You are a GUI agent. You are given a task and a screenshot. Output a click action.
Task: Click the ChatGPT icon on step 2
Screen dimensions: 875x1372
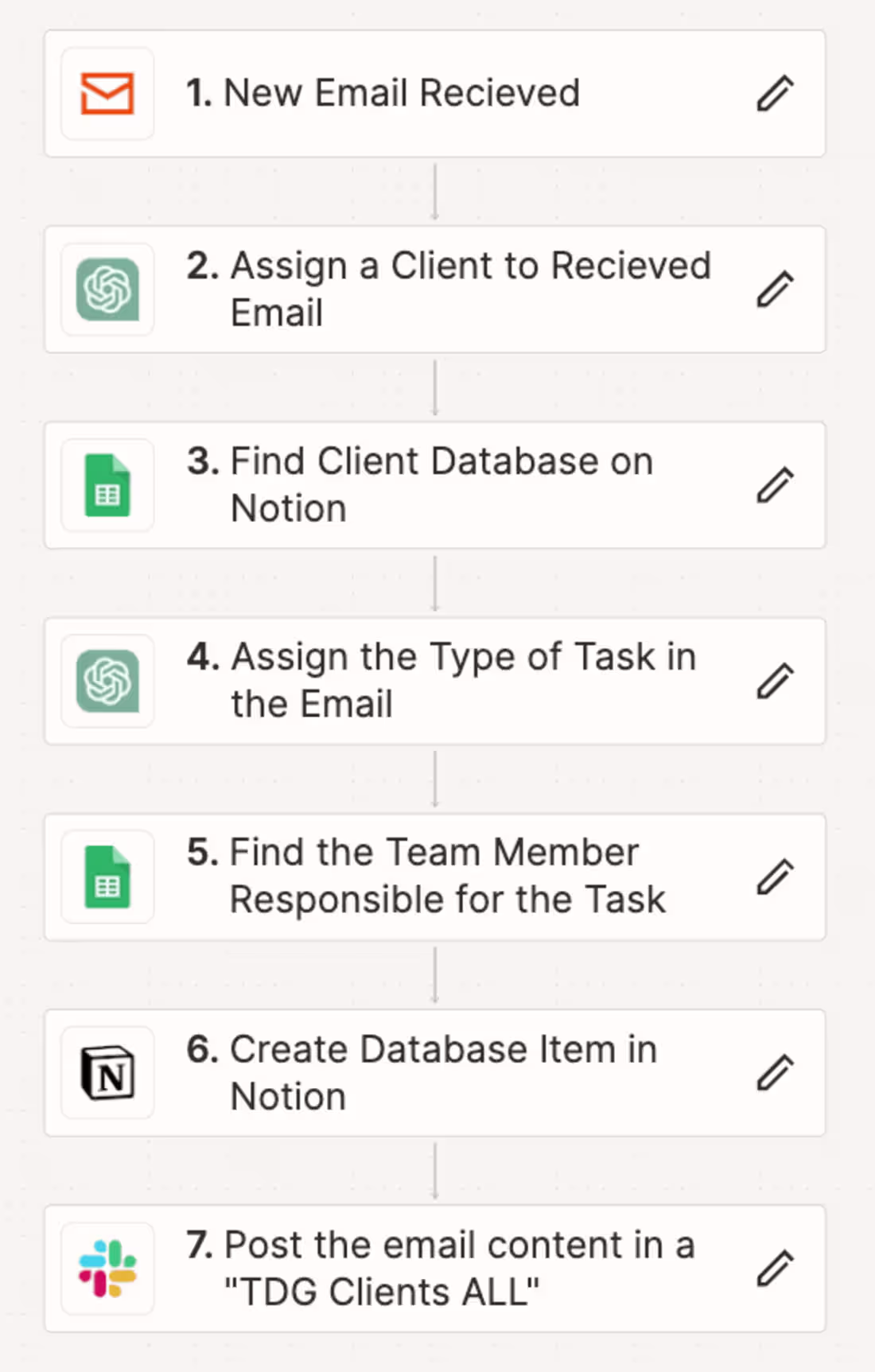click(x=107, y=289)
